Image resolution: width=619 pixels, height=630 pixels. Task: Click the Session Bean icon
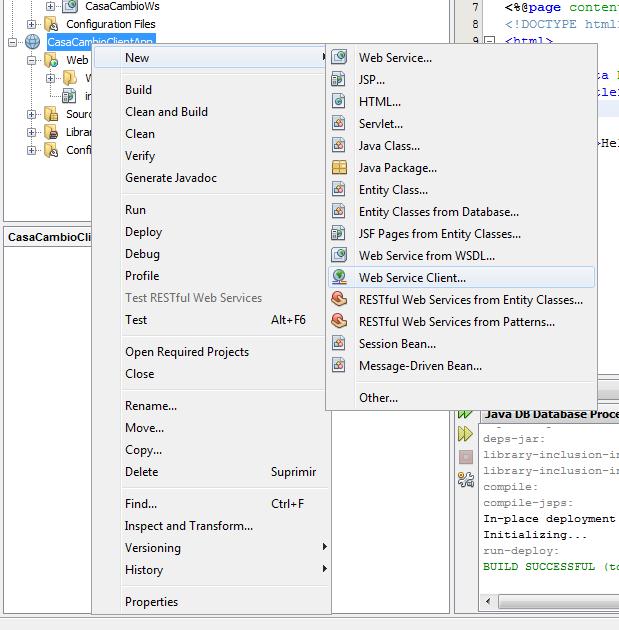(338, 343)
